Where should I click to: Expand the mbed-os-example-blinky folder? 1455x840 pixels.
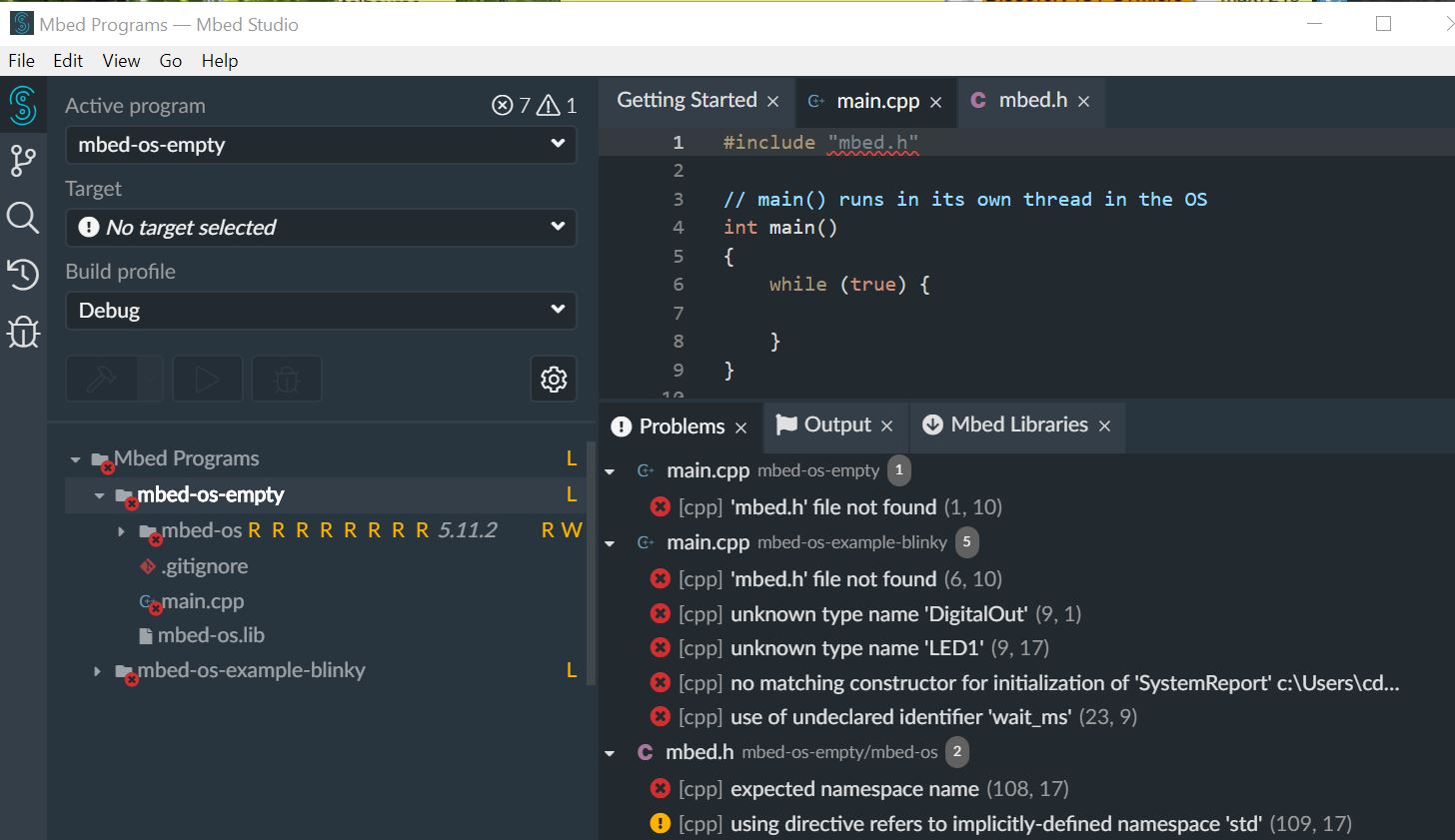pyautogui.click(x=97, y=671)
